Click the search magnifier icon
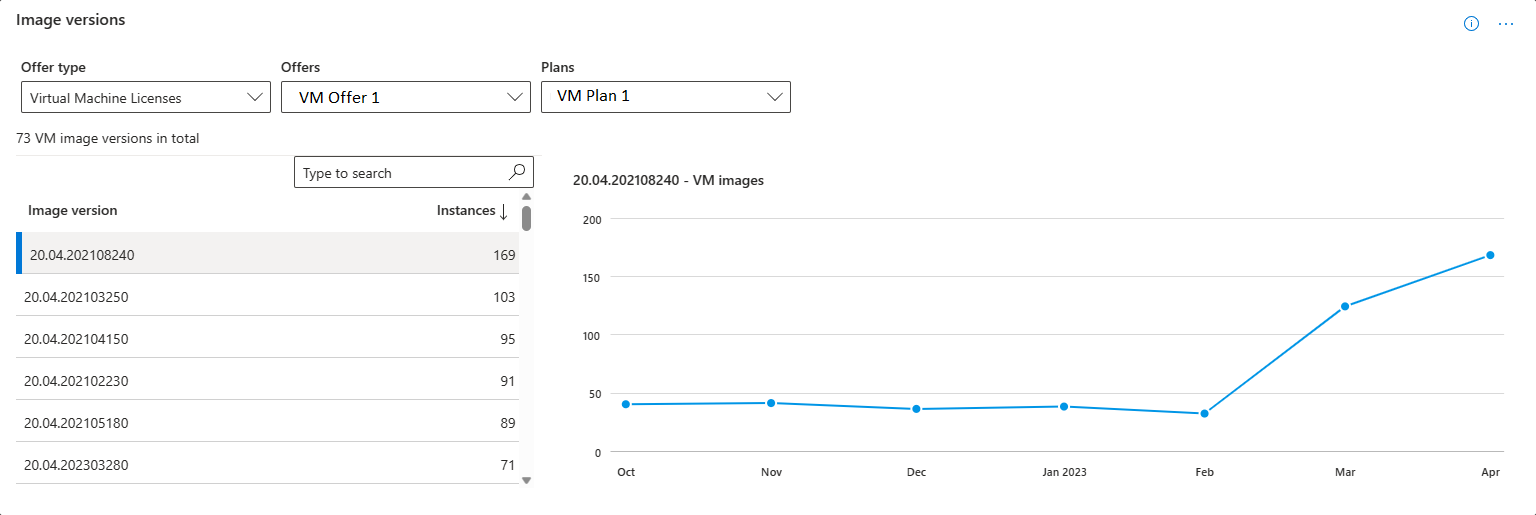Screen dimensions: 1536x515 [517, 172]
